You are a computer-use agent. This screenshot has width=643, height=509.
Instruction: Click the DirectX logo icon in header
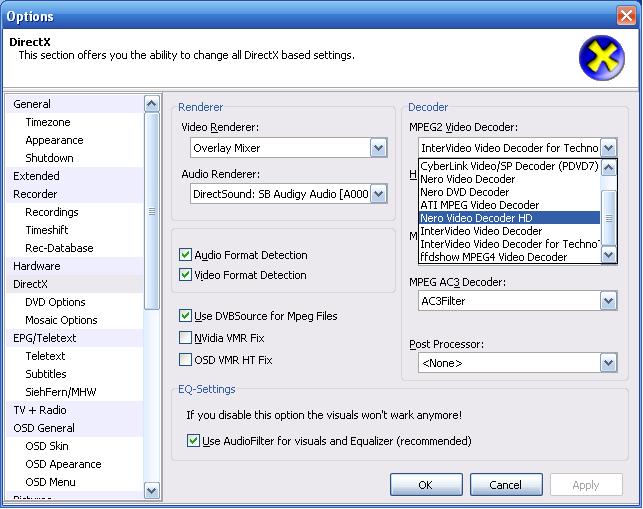coord(602,57)
